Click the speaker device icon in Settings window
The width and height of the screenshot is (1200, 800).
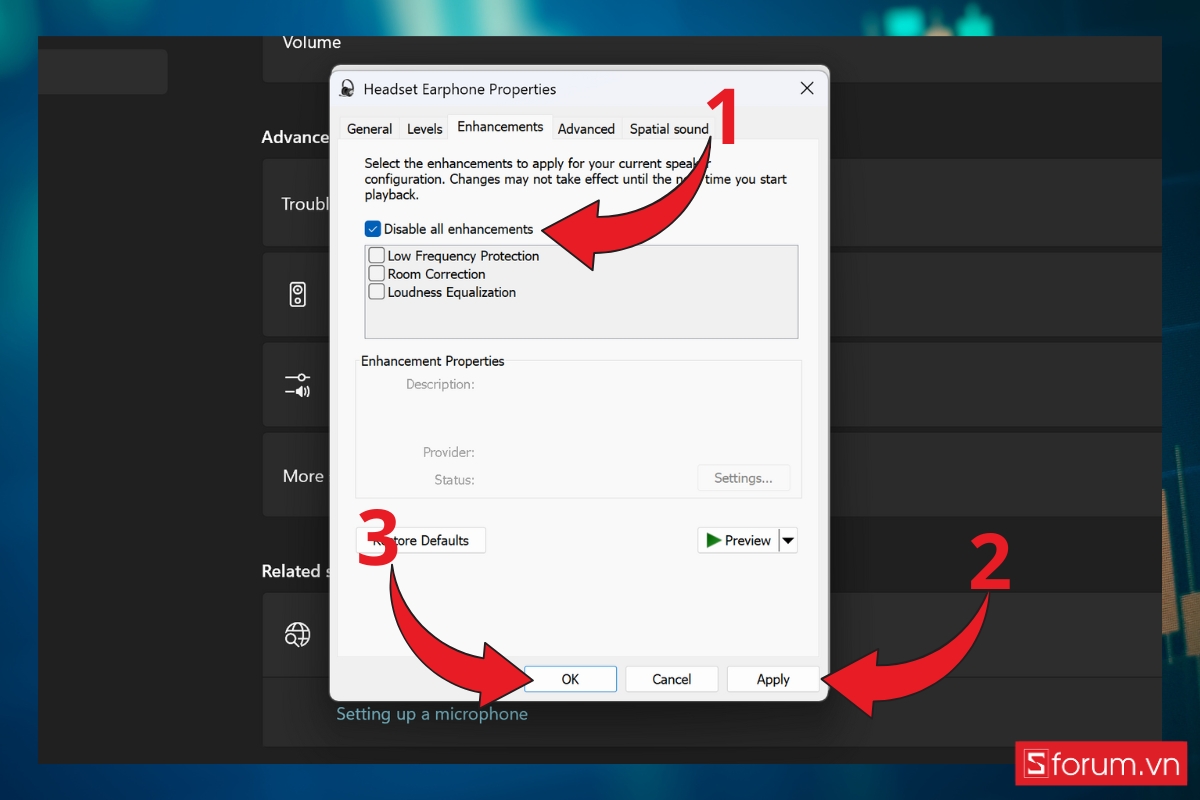pos(297,294)
